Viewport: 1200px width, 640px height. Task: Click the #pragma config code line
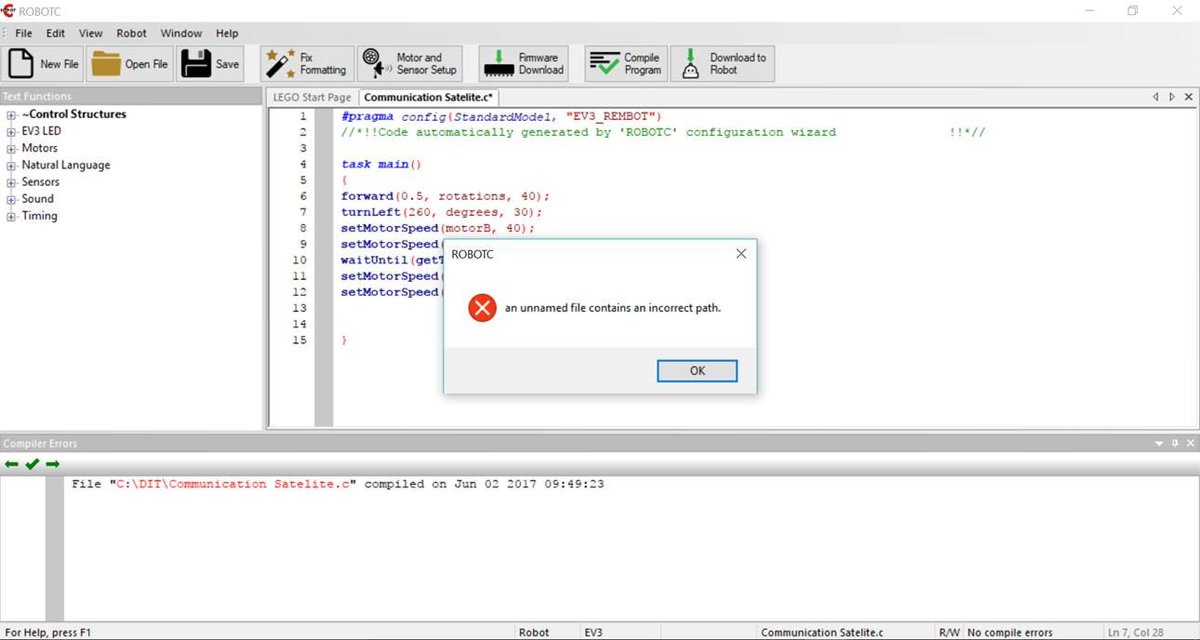[x=501, y=116]
